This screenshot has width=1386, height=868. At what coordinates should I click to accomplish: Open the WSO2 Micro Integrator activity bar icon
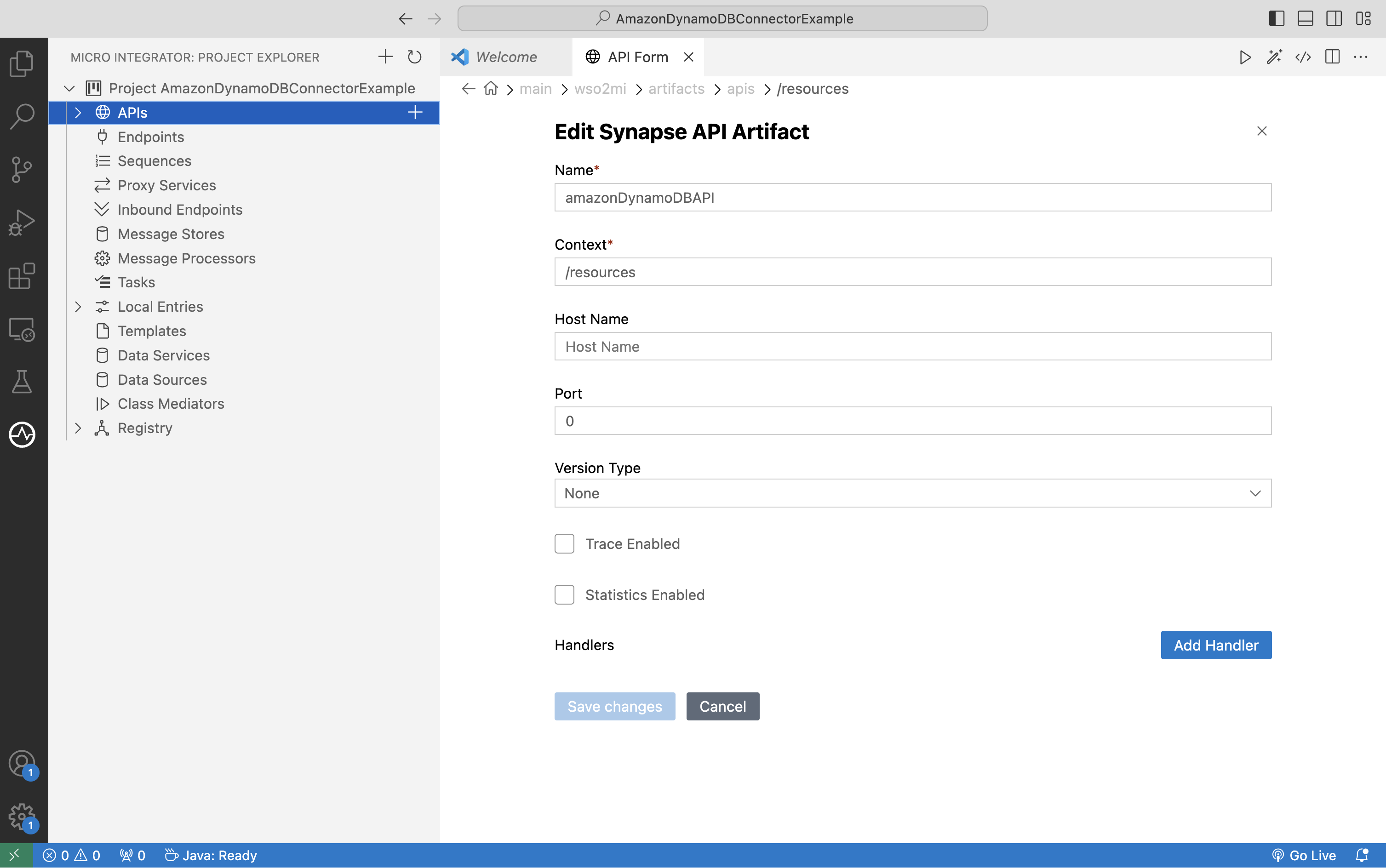click(x=23, y=434)
